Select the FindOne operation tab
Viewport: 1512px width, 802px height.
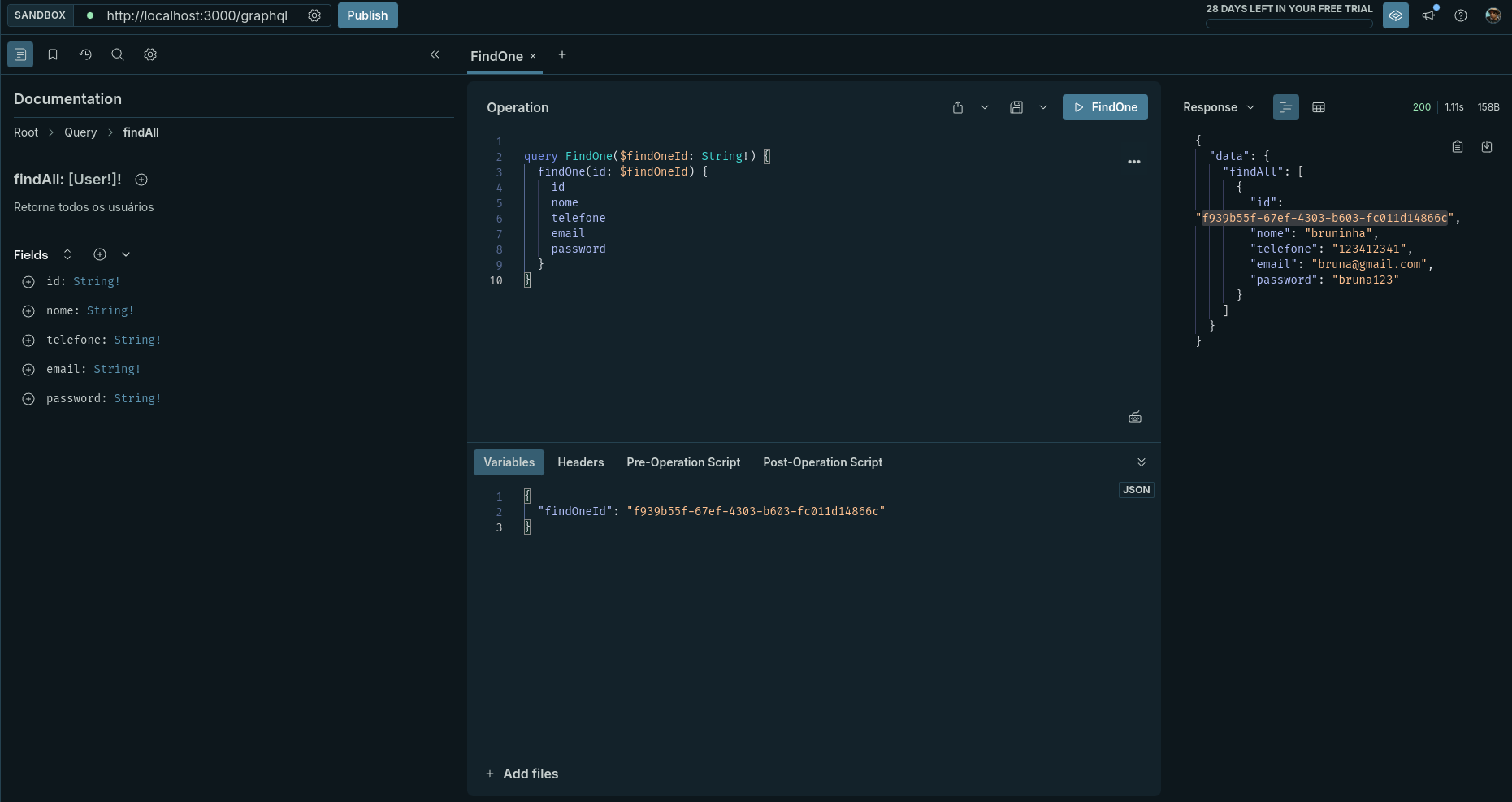click(x=496, y=56)
